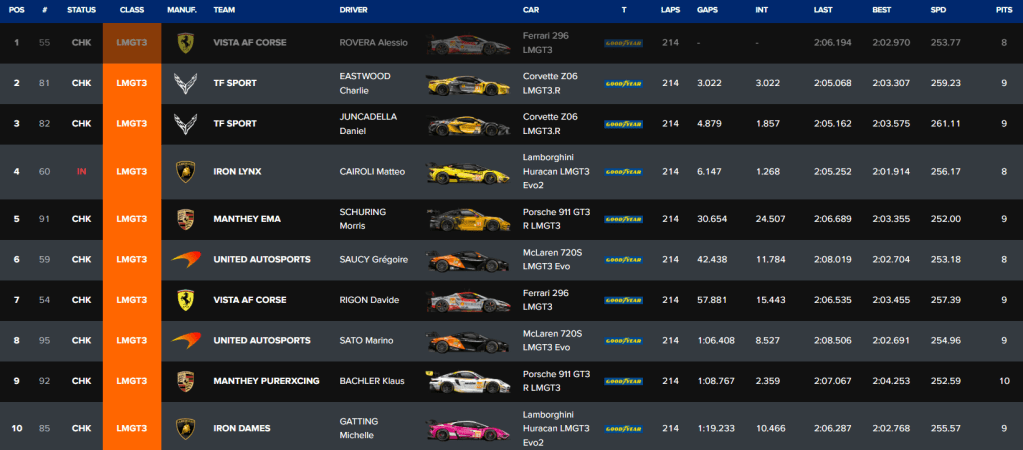Select the yellow Iron Lynx Lamborghini image
Image resolution: width=1023 pixels, height=450 pixels.
pos(468,173)
